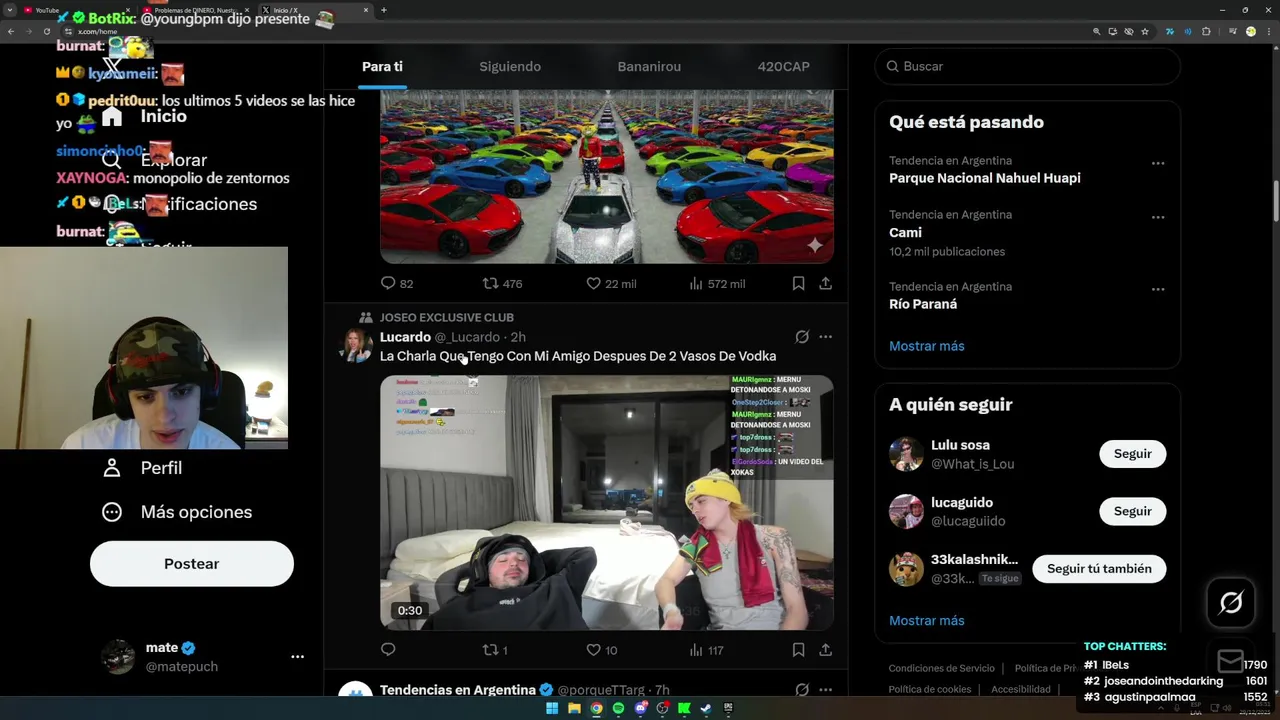The height and width of the screenshot is (720, 1280).
Task: Open more menu on Tendencias en Argentina post
Action: (825, 690)
